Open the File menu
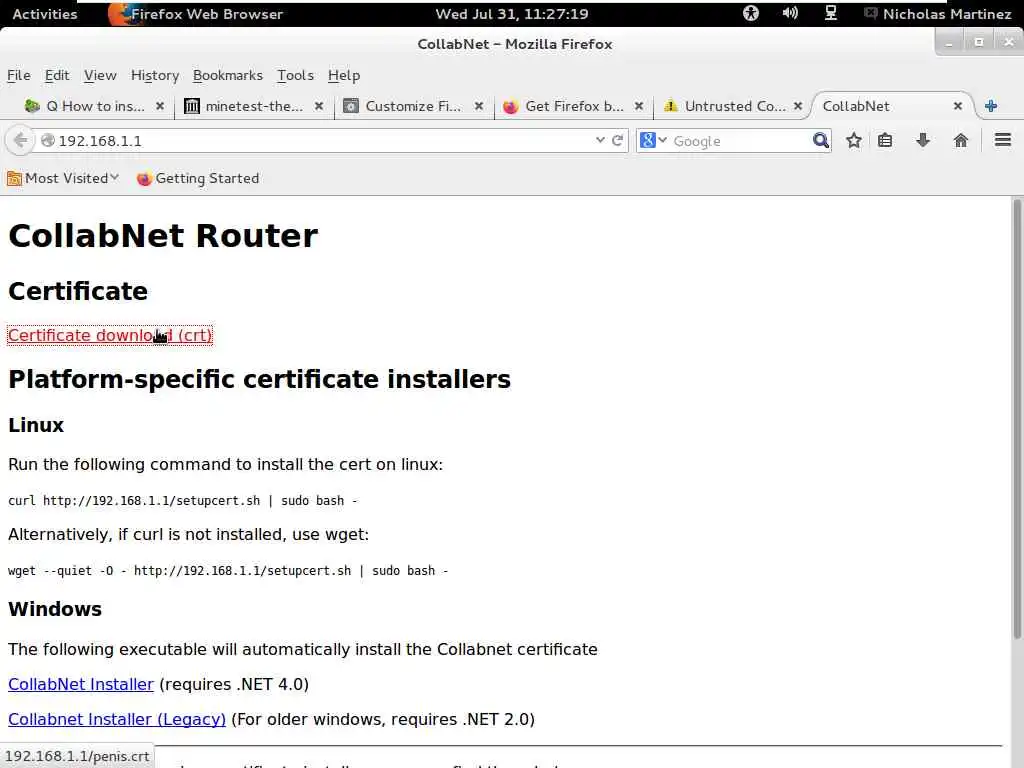 (19, 76)
